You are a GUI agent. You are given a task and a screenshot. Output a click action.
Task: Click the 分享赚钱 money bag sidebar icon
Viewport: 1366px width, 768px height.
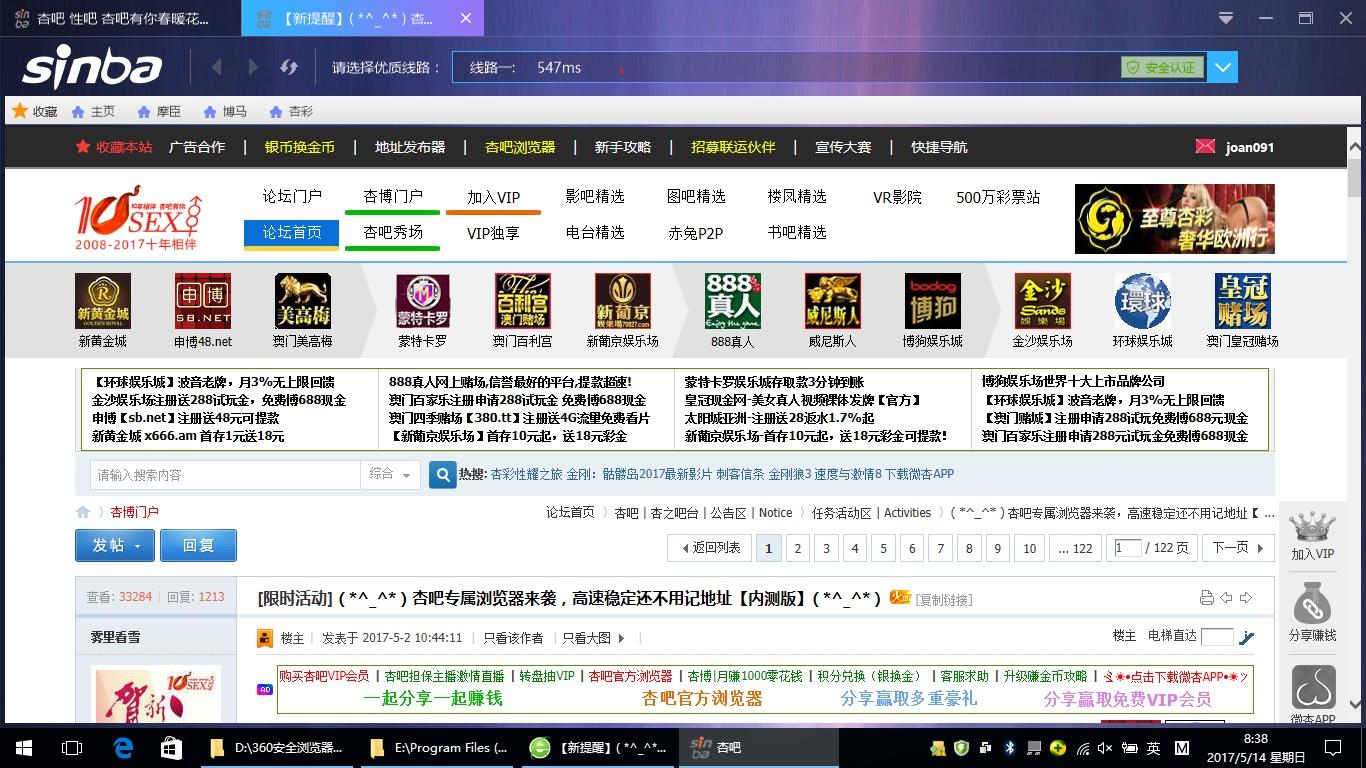pyautogui.click(x=1312, y=614)
